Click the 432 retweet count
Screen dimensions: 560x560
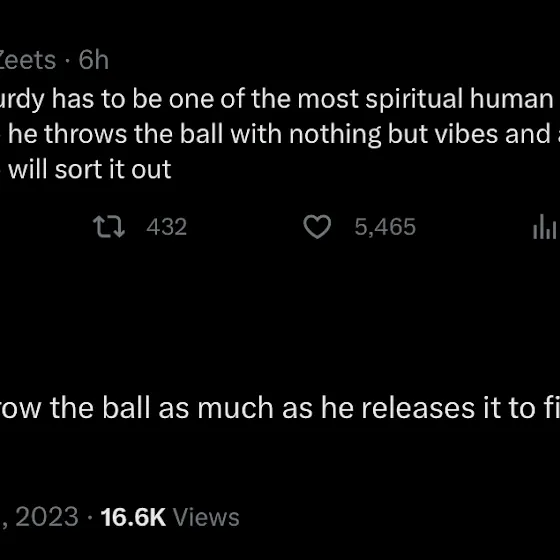coord(166,227)
